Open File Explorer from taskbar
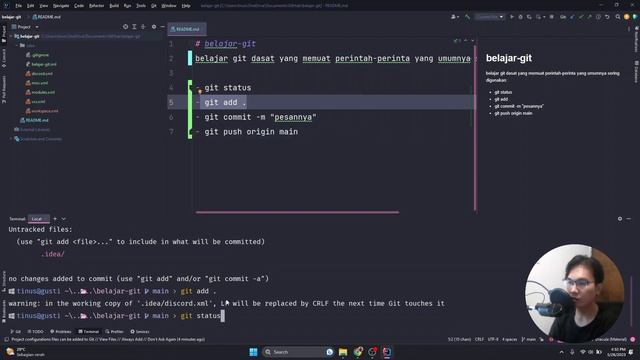Viewport: 640px width, 360px height. 343,352
